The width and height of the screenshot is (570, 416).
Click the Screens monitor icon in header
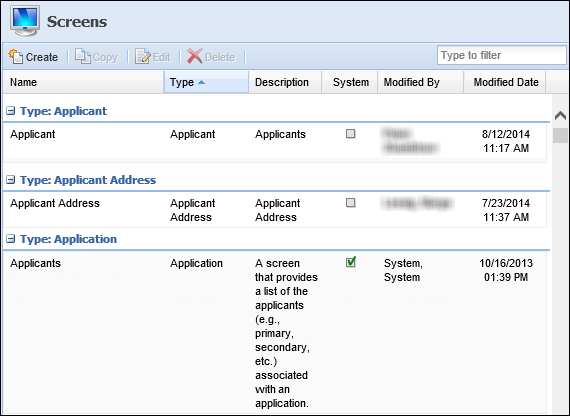tap(25, 21)
